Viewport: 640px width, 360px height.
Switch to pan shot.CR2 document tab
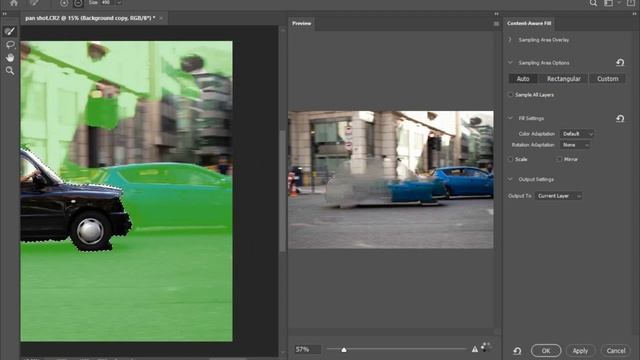pos(90,18)
